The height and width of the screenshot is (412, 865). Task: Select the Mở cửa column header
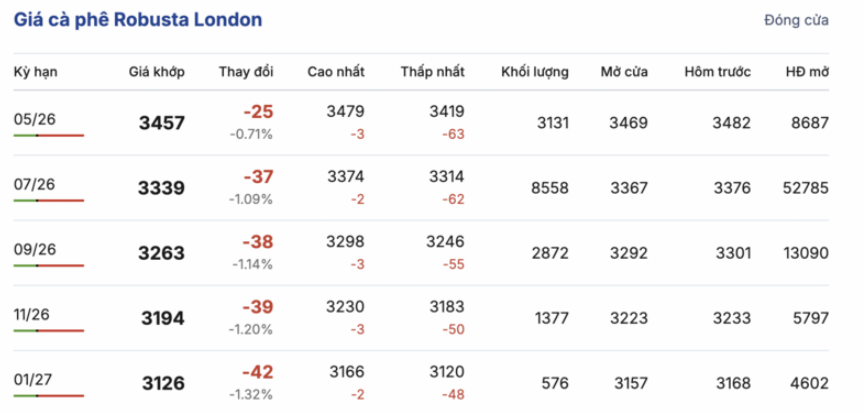click(x=624, y=72)
